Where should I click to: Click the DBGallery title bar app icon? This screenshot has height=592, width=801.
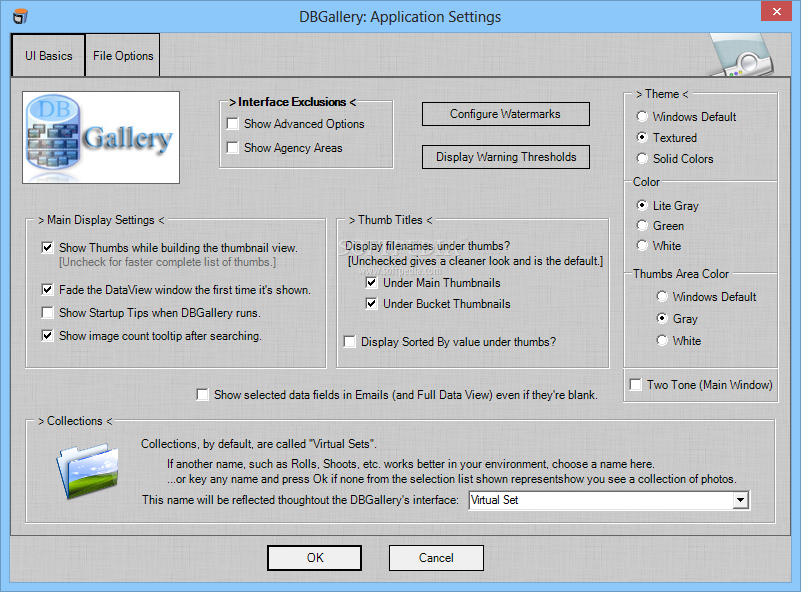coord(20,17)
